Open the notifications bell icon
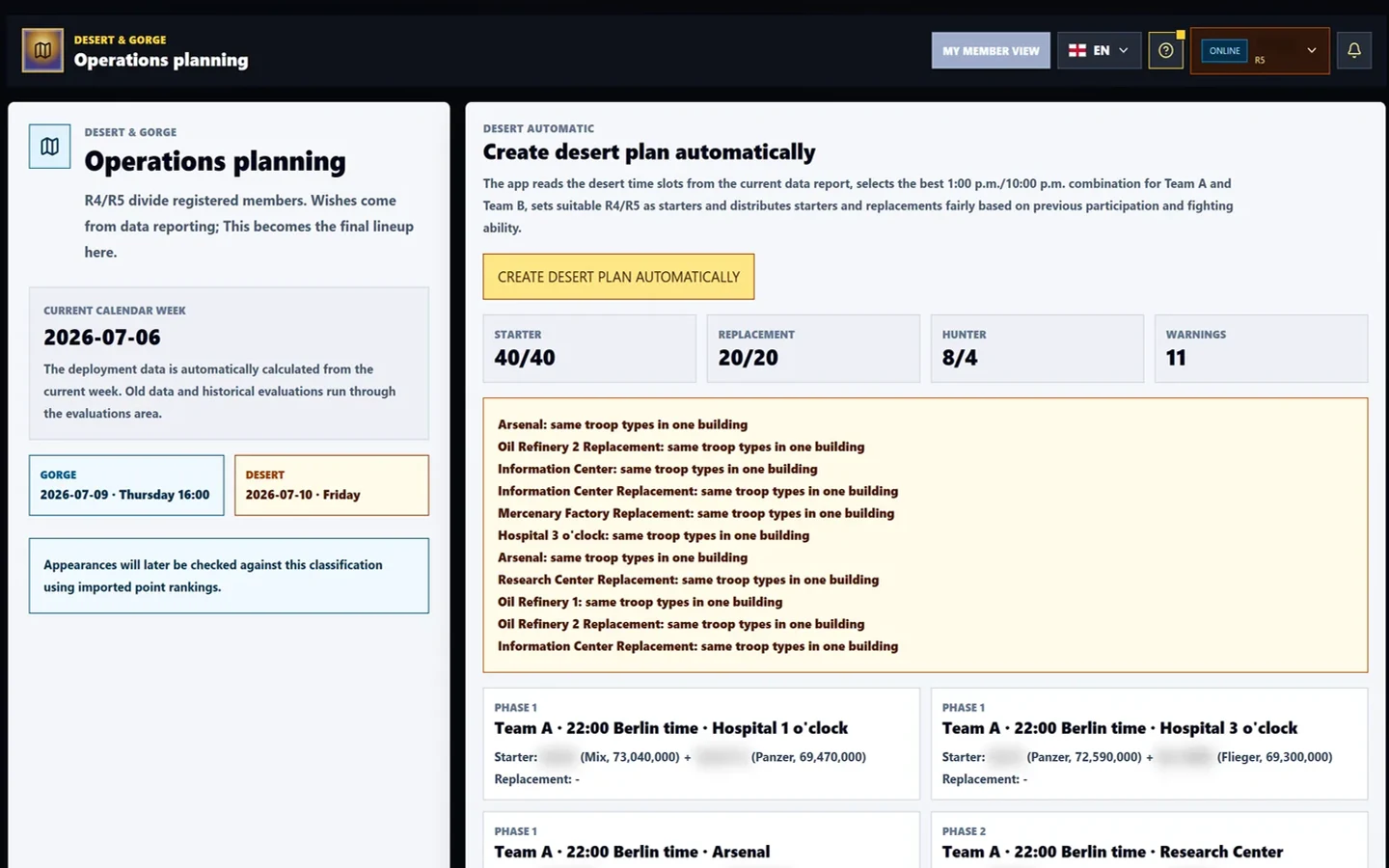 point(1354,50)
